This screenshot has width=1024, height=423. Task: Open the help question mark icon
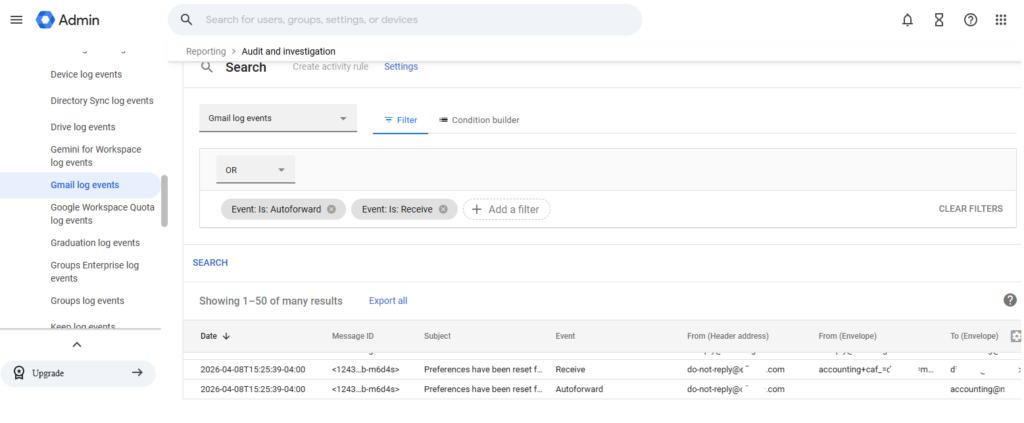click(970, 20)
